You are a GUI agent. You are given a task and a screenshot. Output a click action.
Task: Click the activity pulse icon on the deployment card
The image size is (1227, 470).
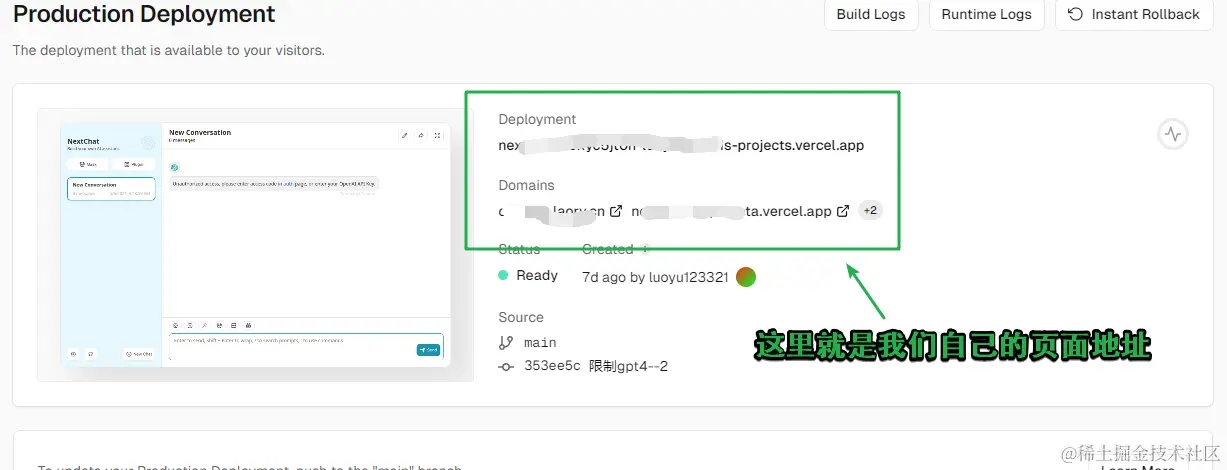(x=1173, y=134)
